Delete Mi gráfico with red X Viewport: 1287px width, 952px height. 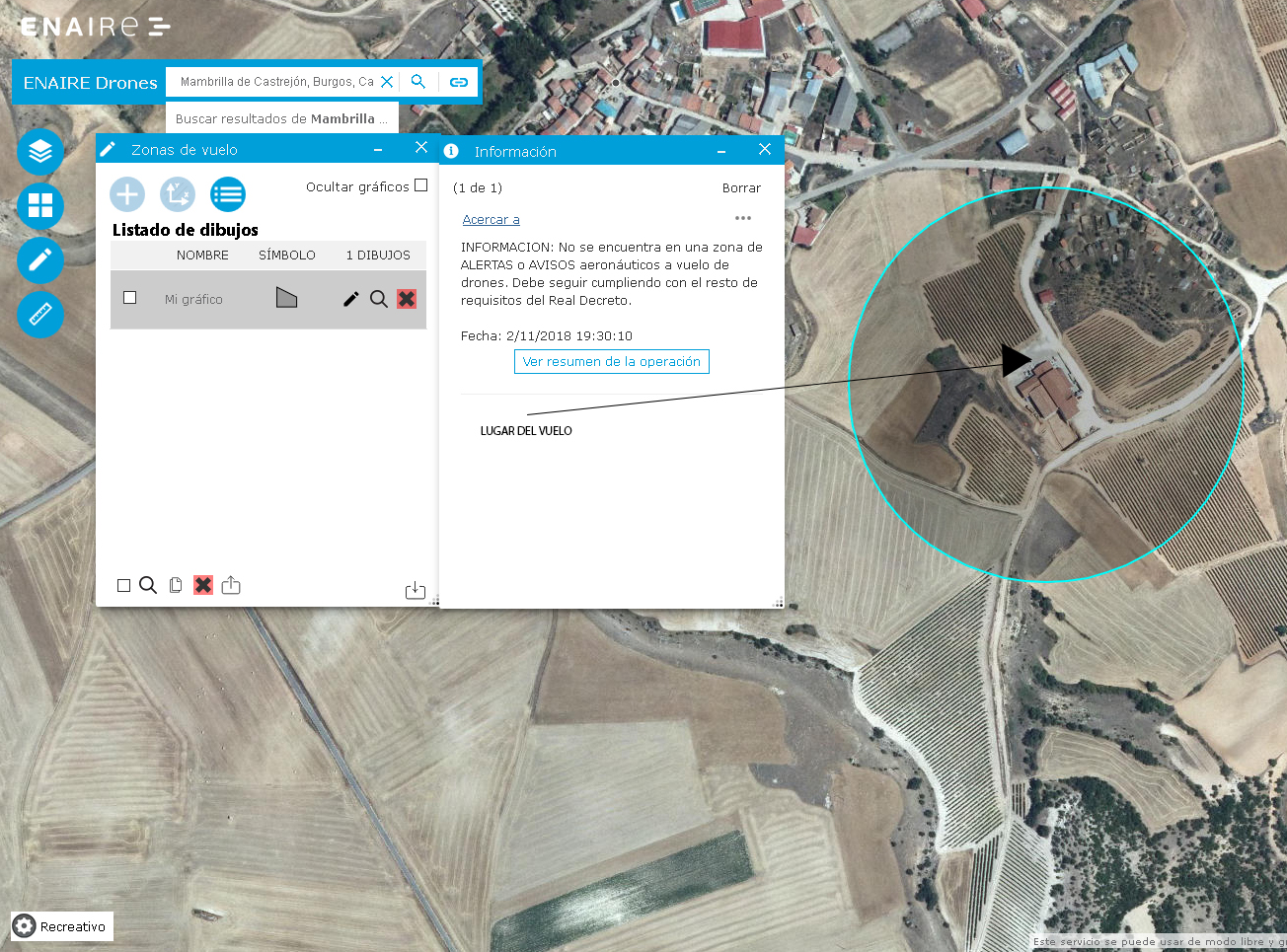click(407, 299)
